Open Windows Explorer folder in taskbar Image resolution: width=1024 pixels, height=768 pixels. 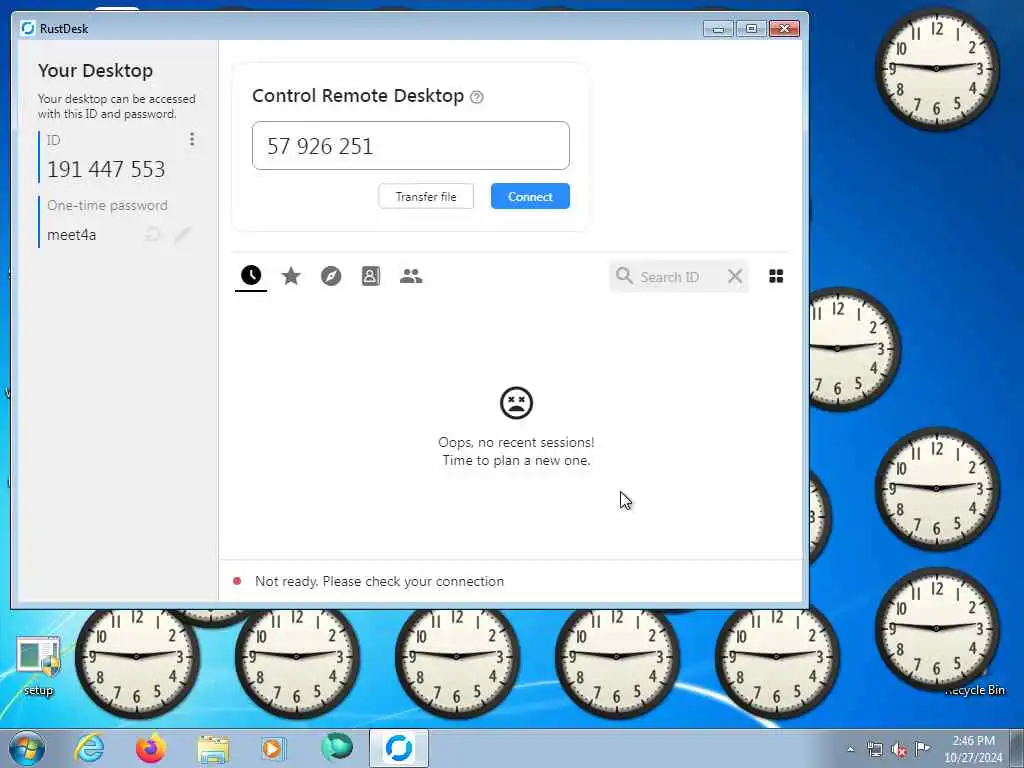click(x=213, y=749)
